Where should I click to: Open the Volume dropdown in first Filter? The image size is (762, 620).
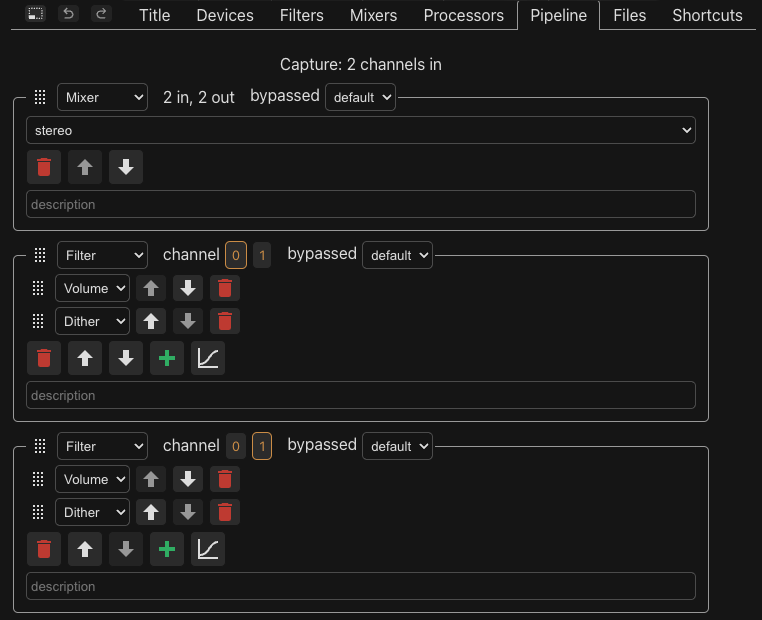coord(92,288)
